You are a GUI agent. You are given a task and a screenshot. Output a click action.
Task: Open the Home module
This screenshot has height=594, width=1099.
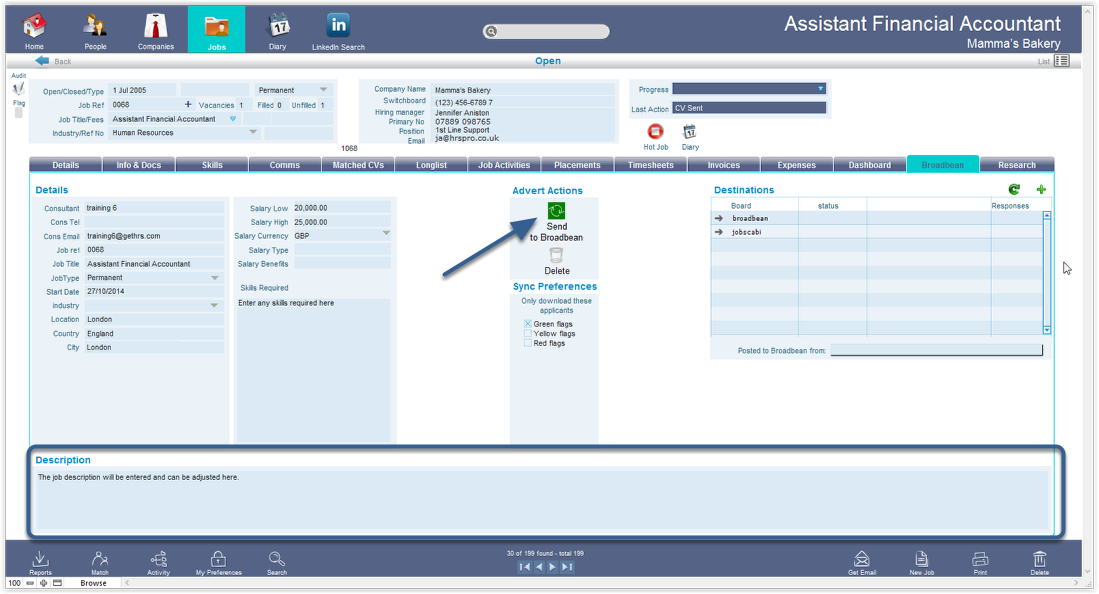34,31
